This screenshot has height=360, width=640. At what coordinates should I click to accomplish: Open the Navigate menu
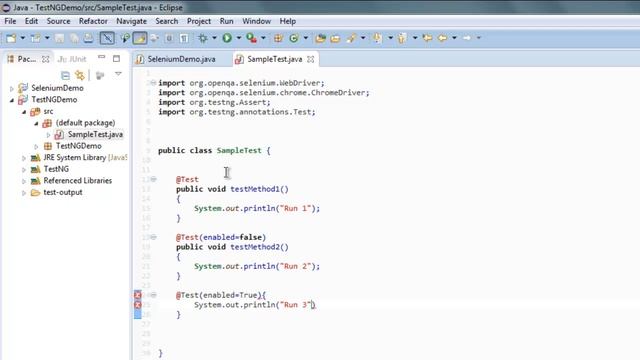tap(131, 21)
